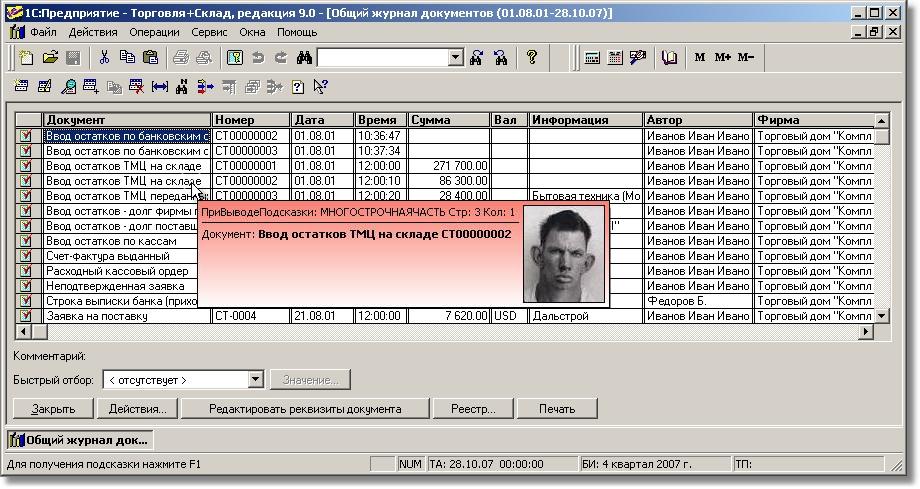Expand the toolbar search combo box
Image resolution: width=920 pixels, height=489 pixels.
(x=456, y=58)
